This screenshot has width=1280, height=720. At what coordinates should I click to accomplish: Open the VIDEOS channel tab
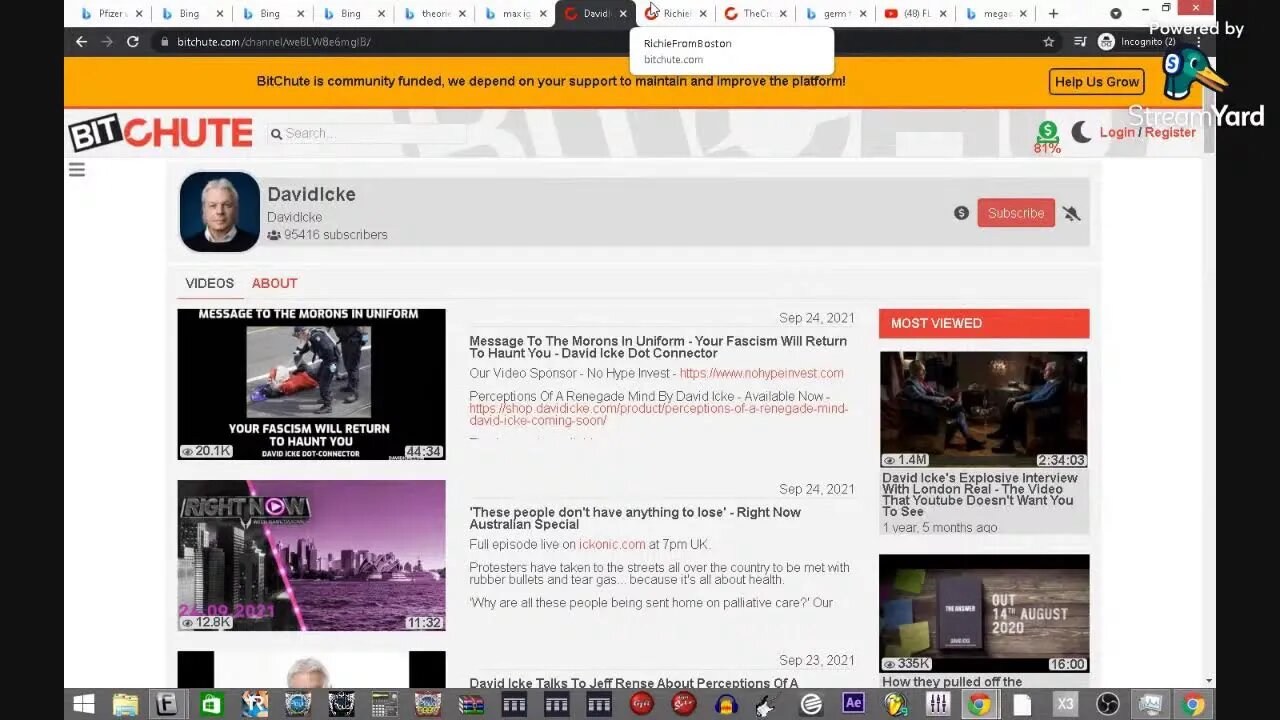[x=209, y=283]
